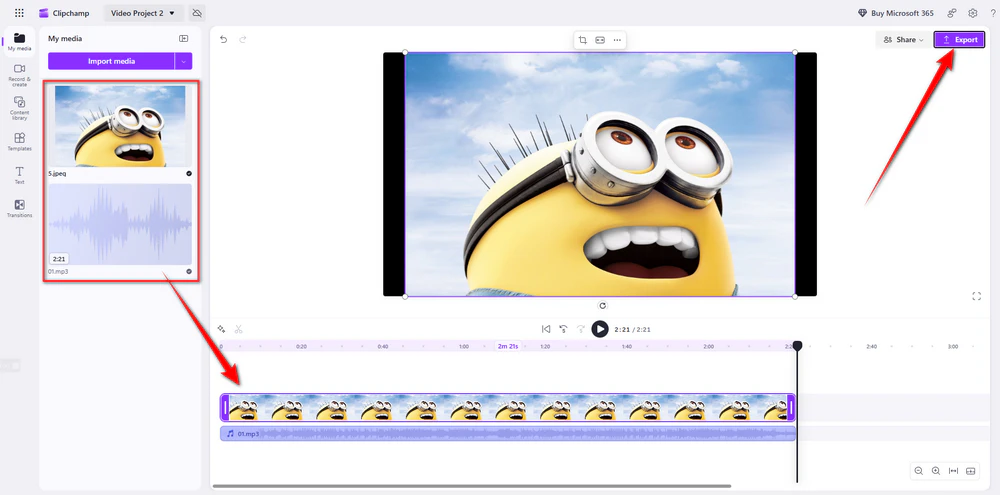1000x495 pixels.
Task: Zoom in the timeline
Action: pyautogui.click(x=936, y=471)
